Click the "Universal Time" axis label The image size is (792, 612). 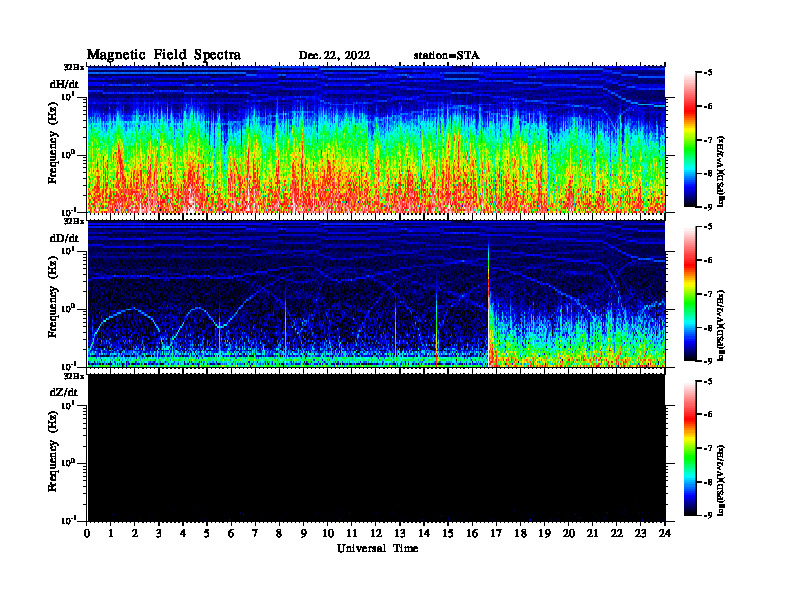tap(377, 548)
